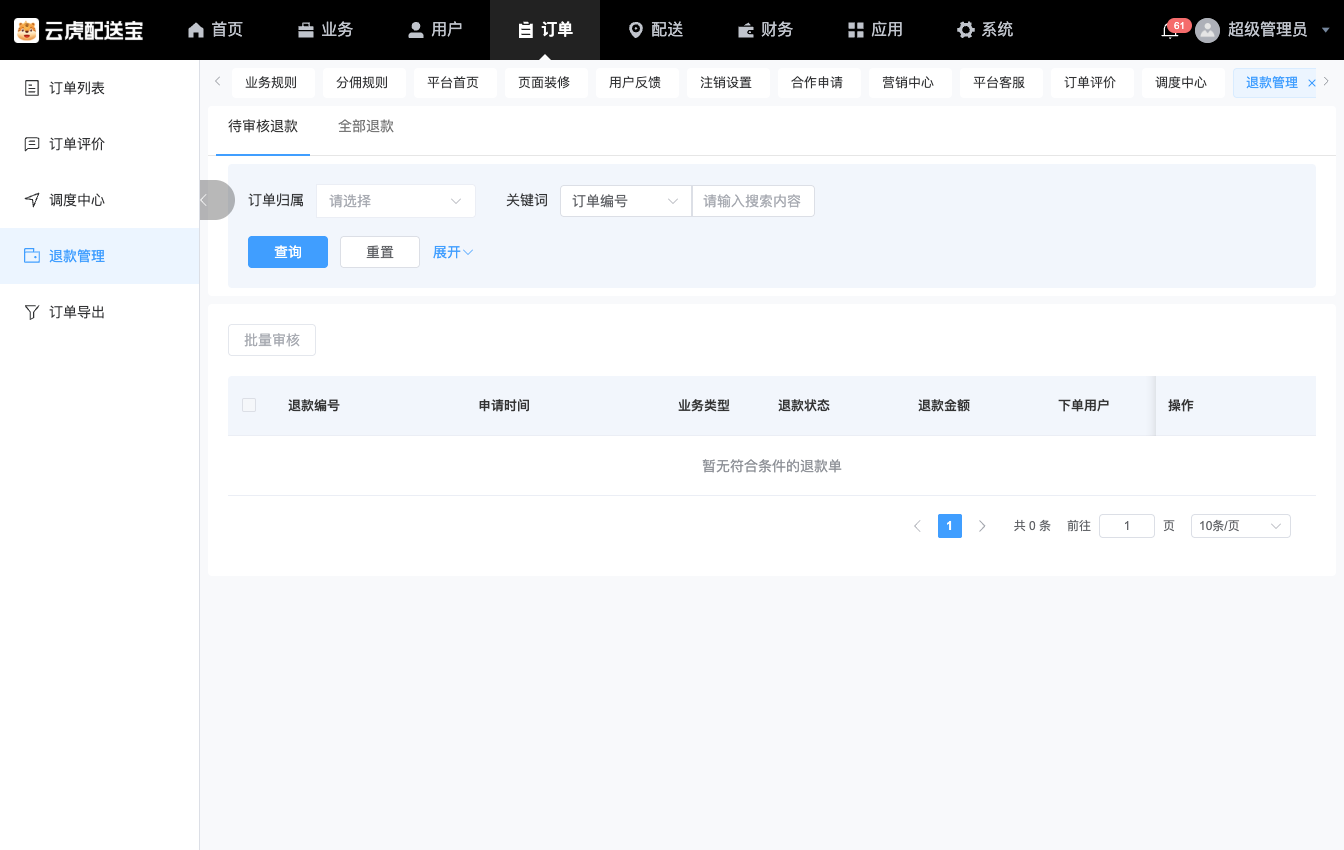Close the 退款管理 page tab

pyautogui.click(x=1312, y=83)
